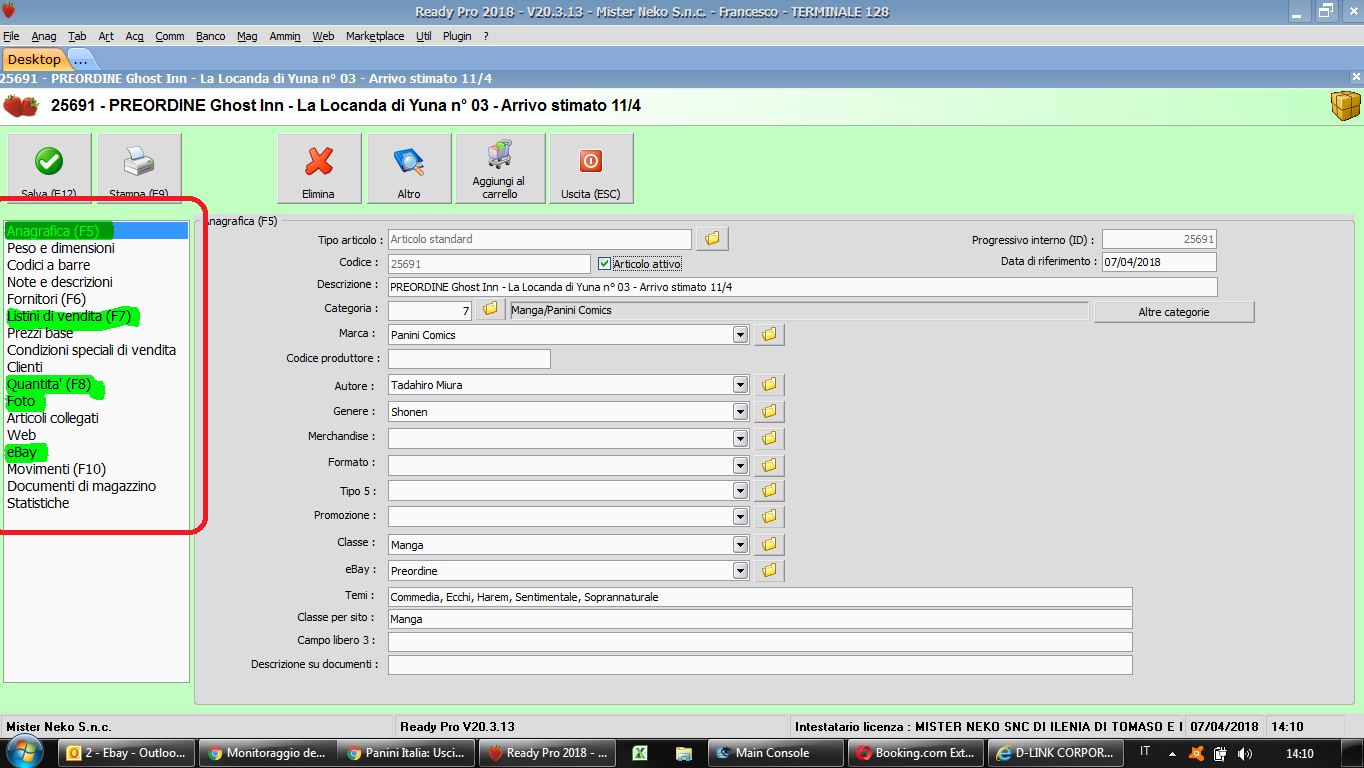Open Listini di vendita (F7) section
The image size is (1364, 768).
(x=69, y=316)
